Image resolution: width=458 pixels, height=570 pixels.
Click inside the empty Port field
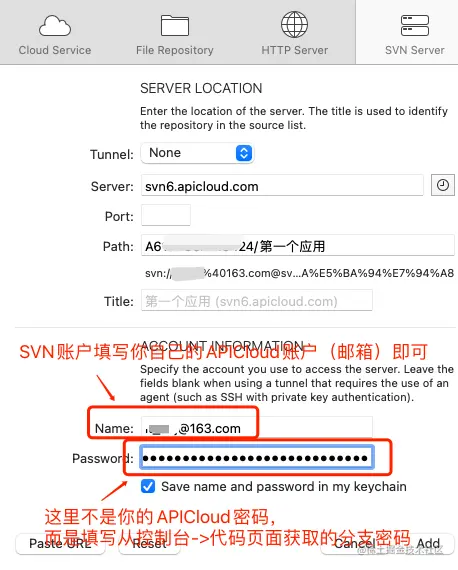(166, 215)
